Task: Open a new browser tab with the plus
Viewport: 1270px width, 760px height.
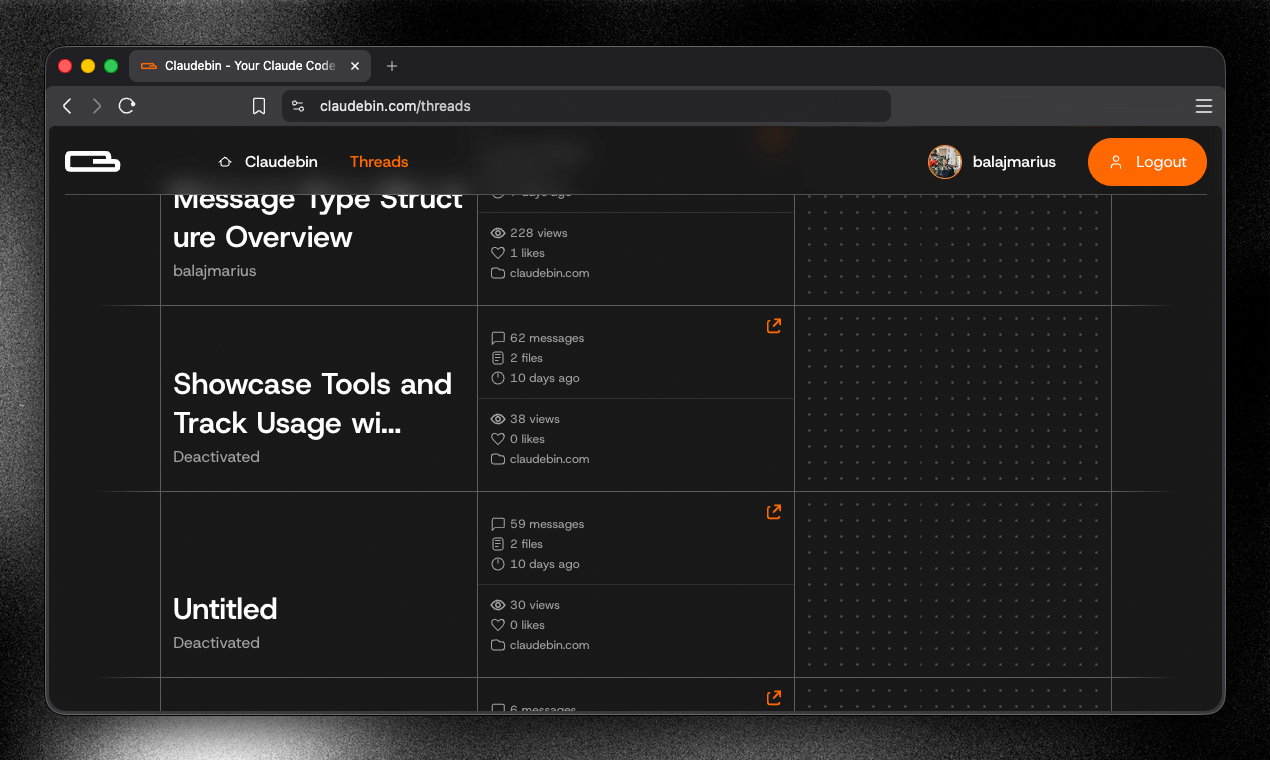Action: point(391,66)
